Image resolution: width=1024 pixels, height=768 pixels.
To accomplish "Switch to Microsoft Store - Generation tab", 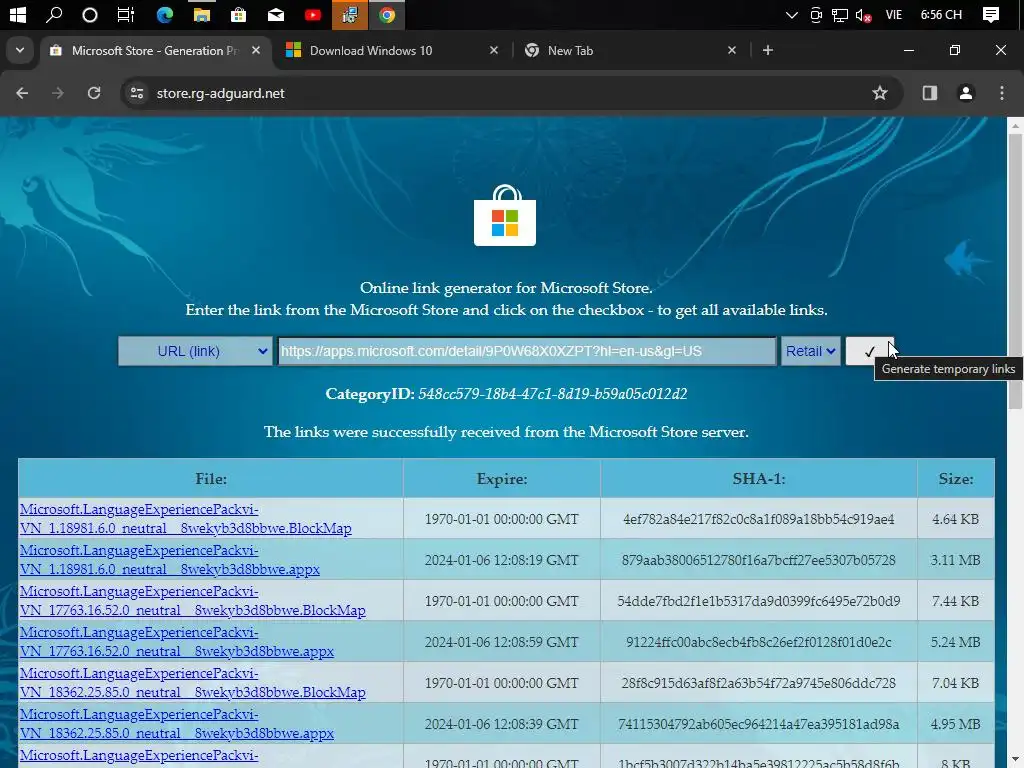I will tap(155, 50).
